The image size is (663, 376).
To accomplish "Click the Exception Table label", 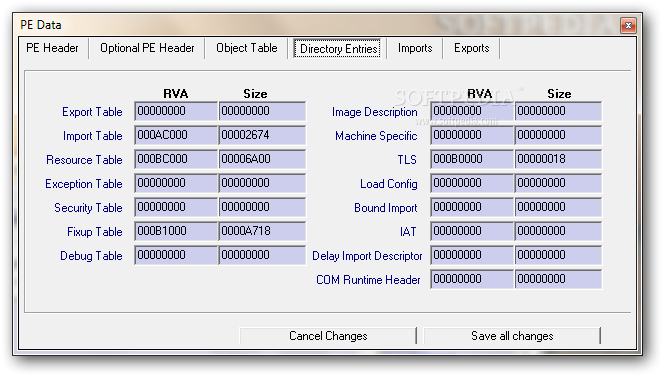I will pyautogui.click(x=84, y=184).
